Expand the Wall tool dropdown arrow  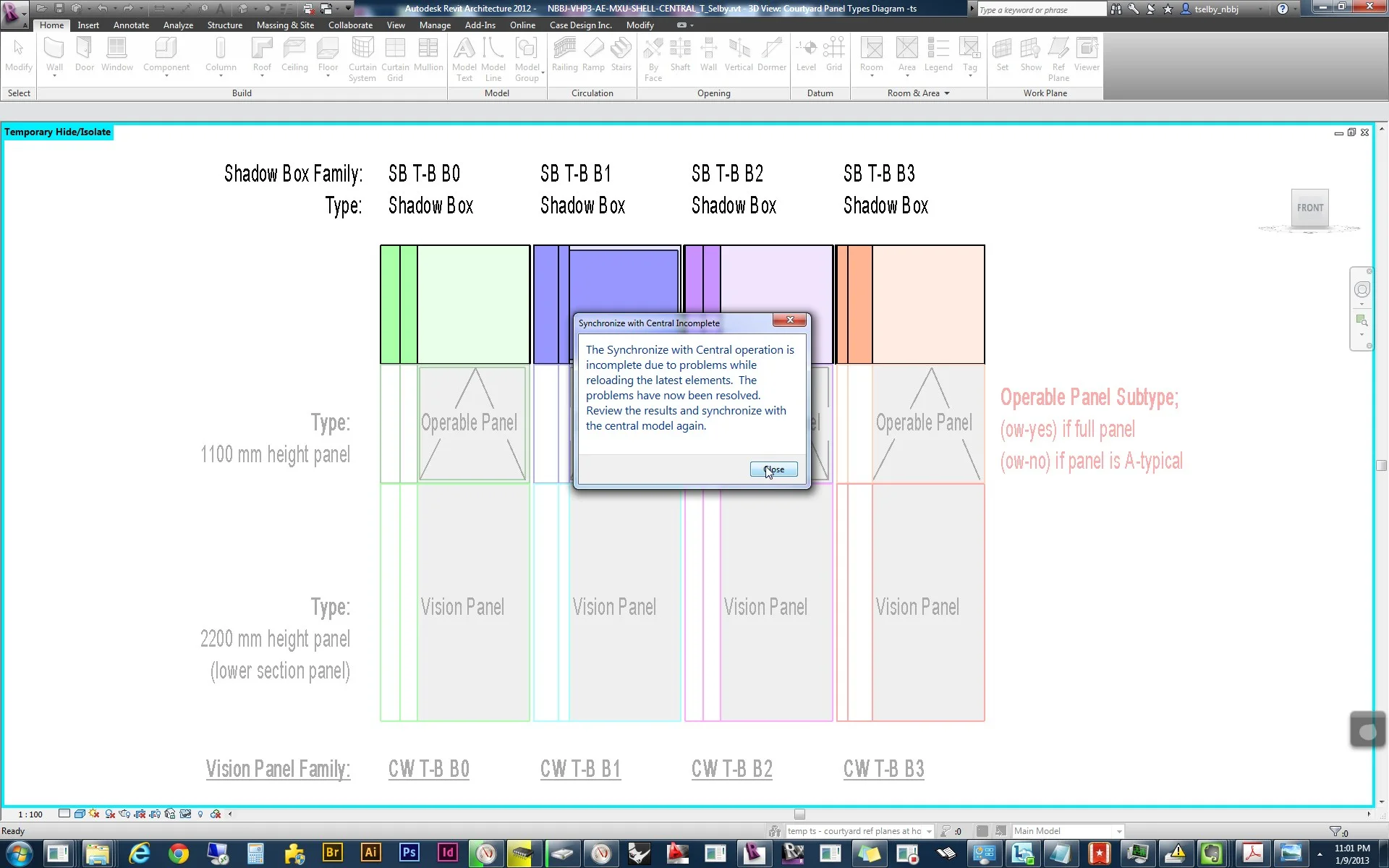tap(54, 75)
